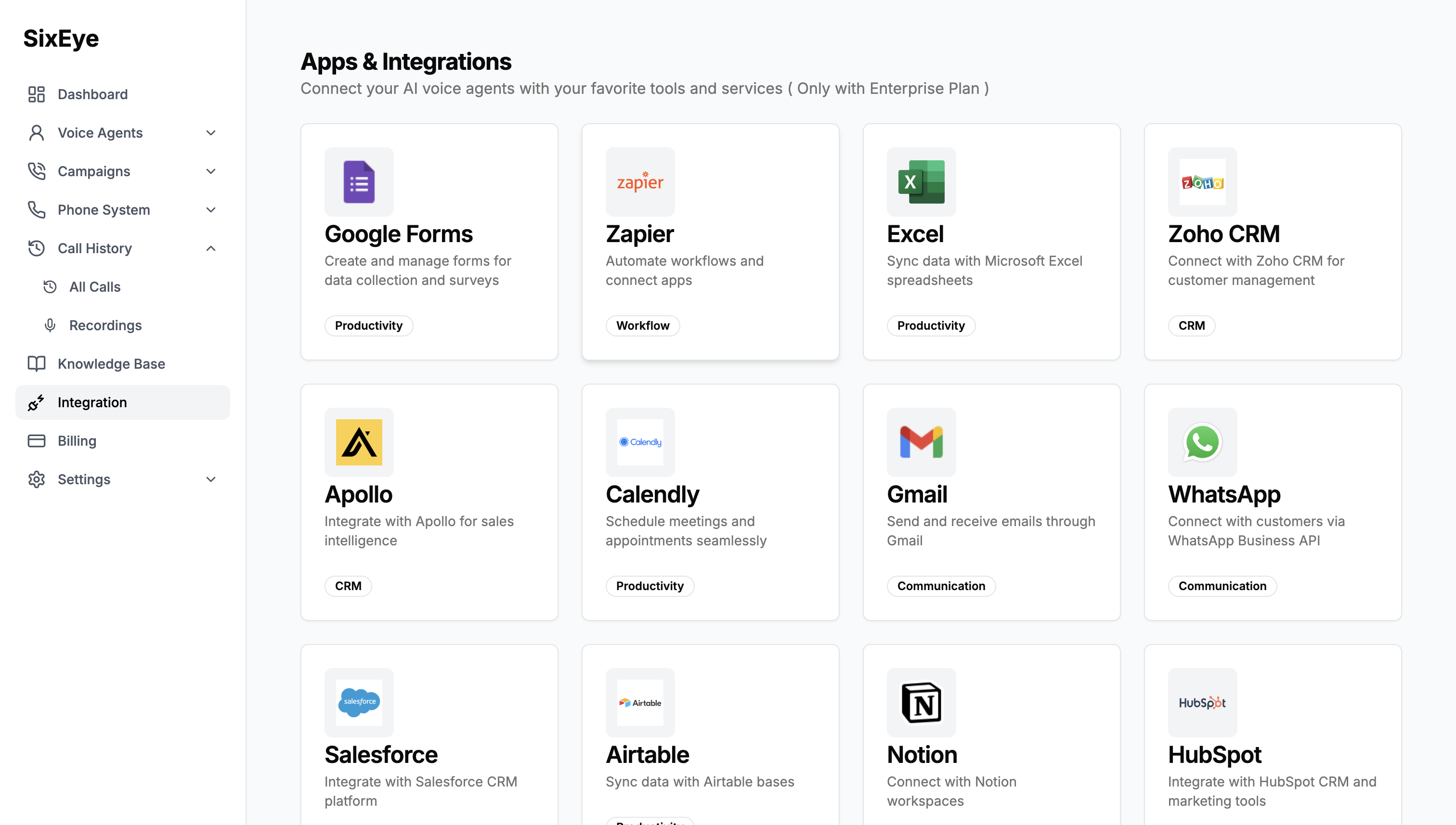The width and height of the screenshot is (1456, 825).
Task: Click the HubSpot logo icon
Action: (x=1202, y=702)
